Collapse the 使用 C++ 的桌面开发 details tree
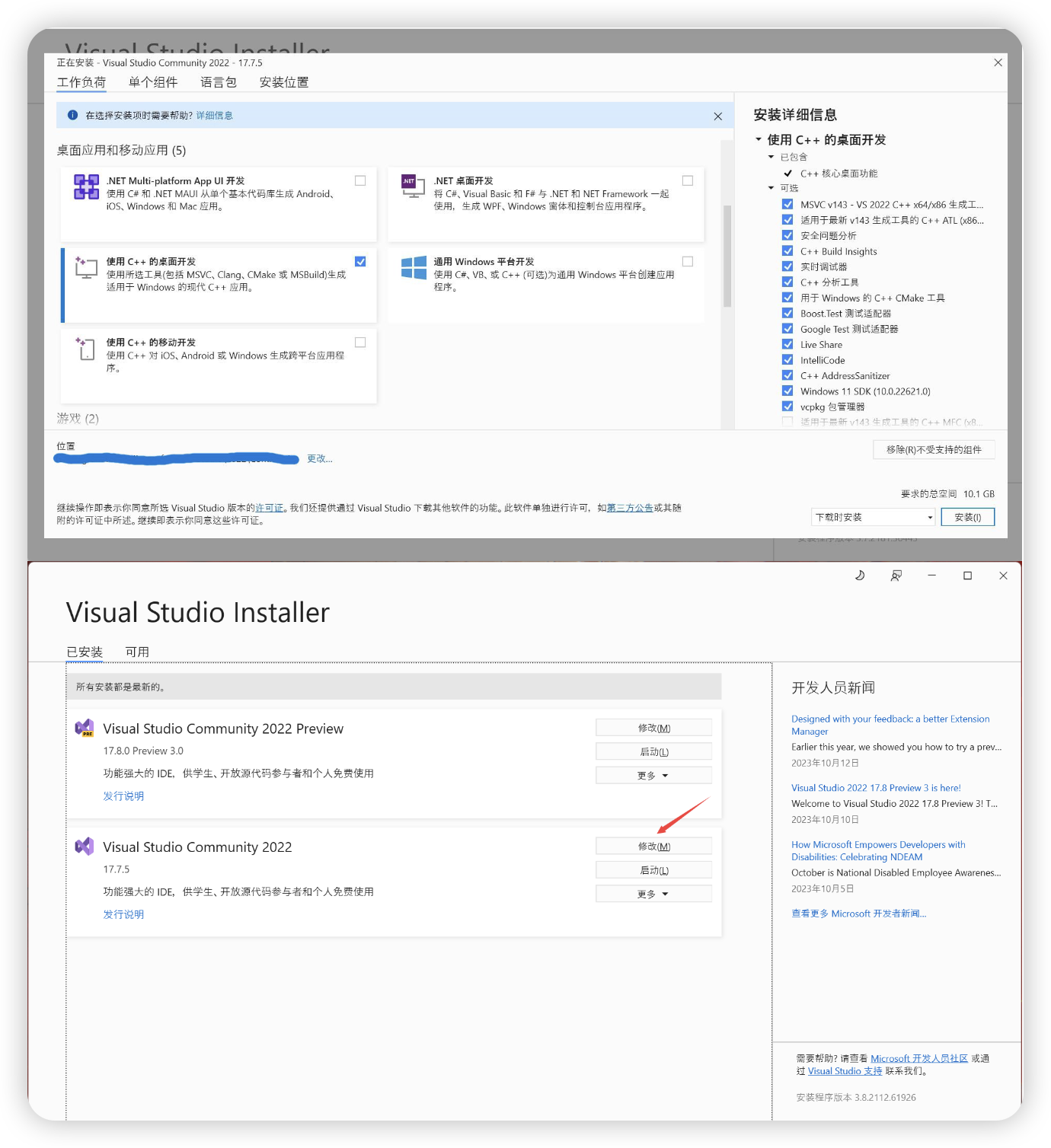 click(759, 140)
